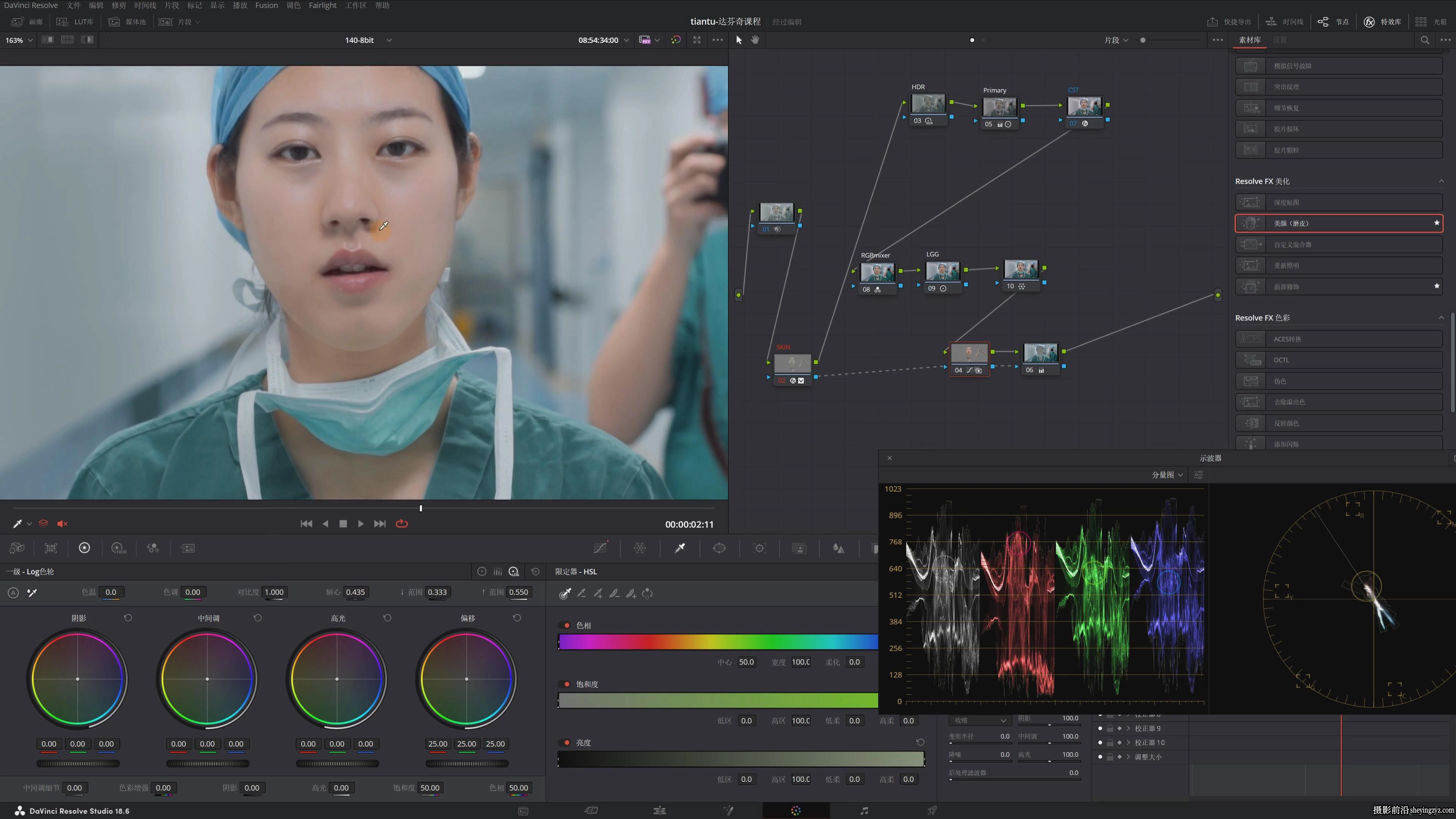Open the 收缩 dropdown
Viewport: 1456px width, 819px height.
click(979, 720)
